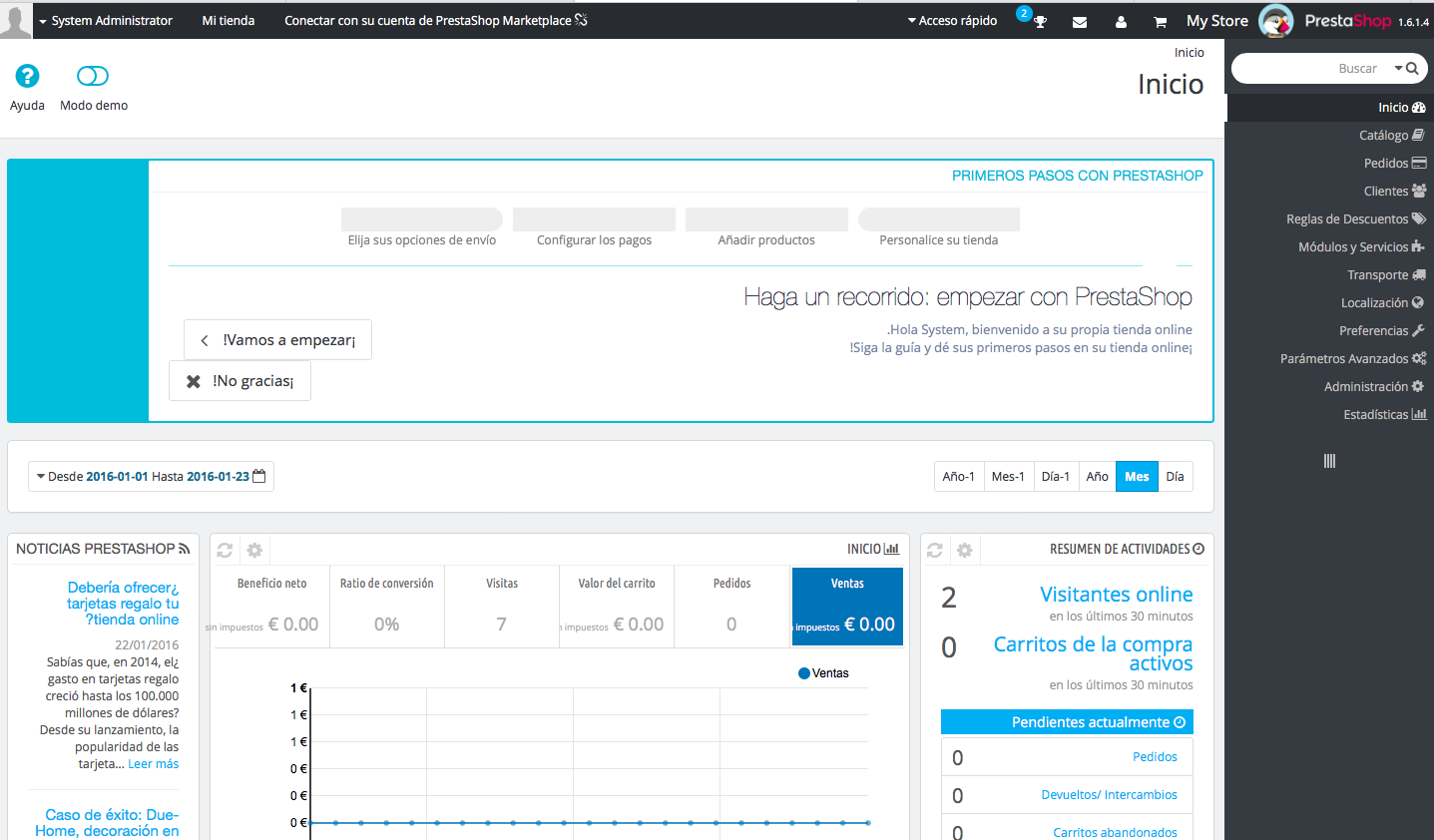Open the Ayuda help icon
This screenshot has width=1434, height=840.
pos(27,76)
